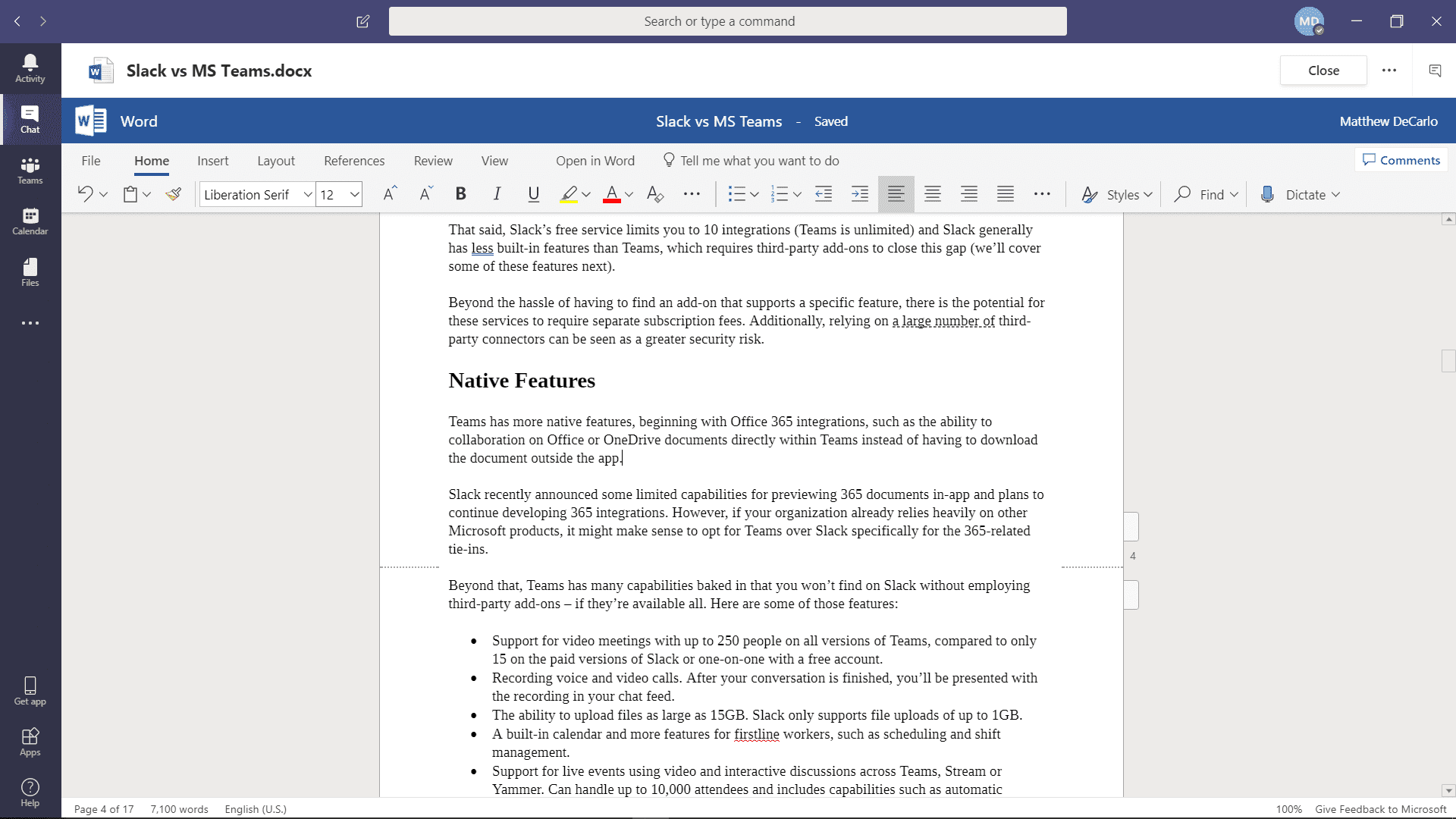Decrease paragraph indent
Screen dimensions: 1456x819
point(824,194)
